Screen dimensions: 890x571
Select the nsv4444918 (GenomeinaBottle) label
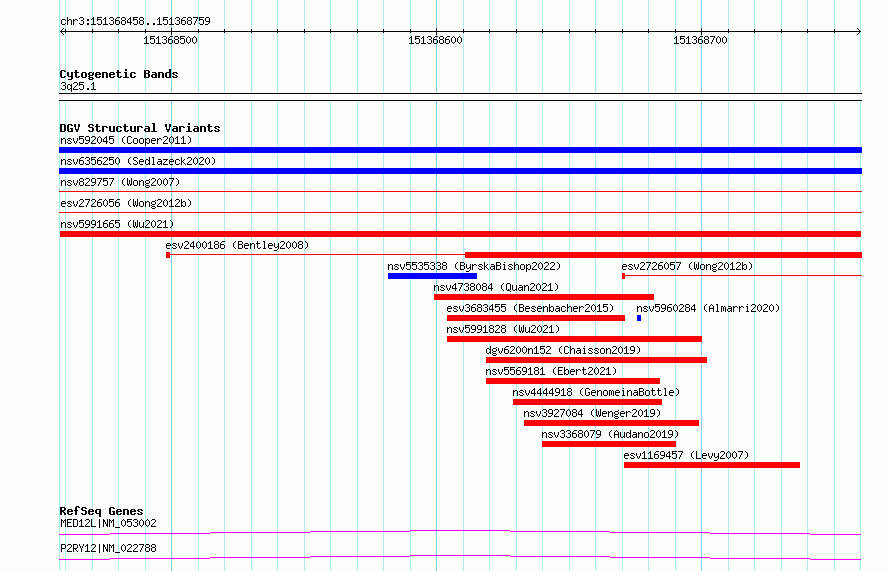tap(596, 392)
